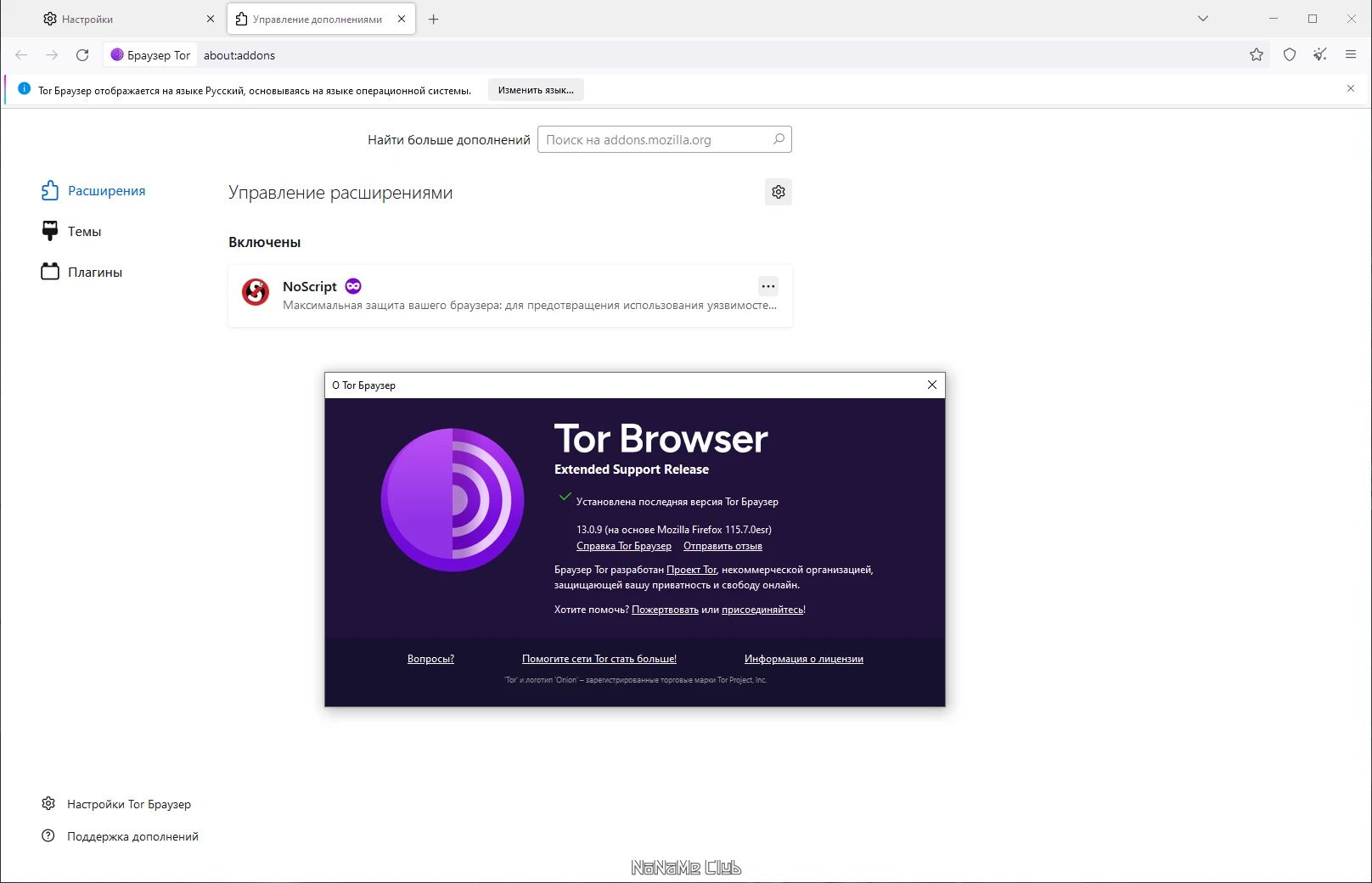Click Отправить отзыв link
The height and width of the screenshot is (883, 1372).
[x=723, y=546]
